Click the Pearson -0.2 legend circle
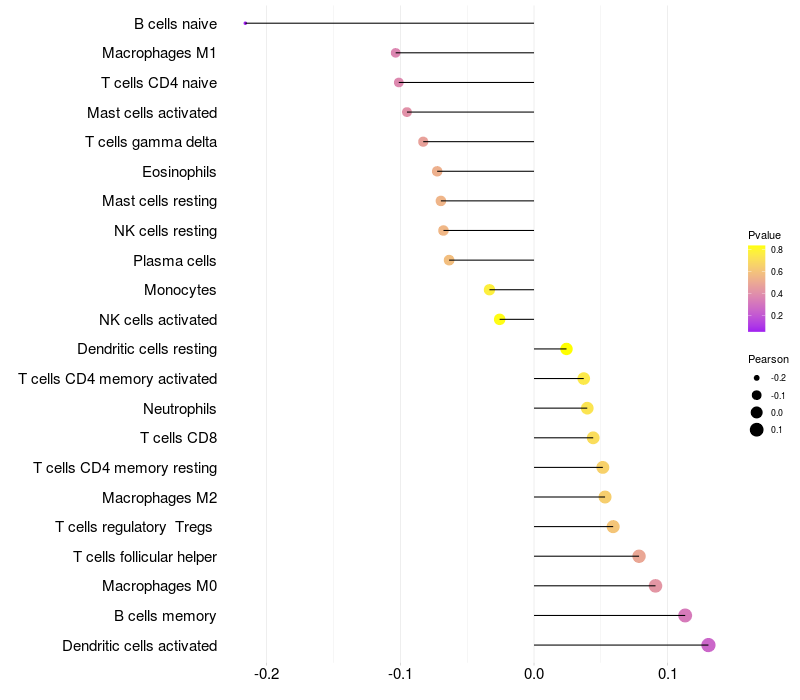 [757, 378]
